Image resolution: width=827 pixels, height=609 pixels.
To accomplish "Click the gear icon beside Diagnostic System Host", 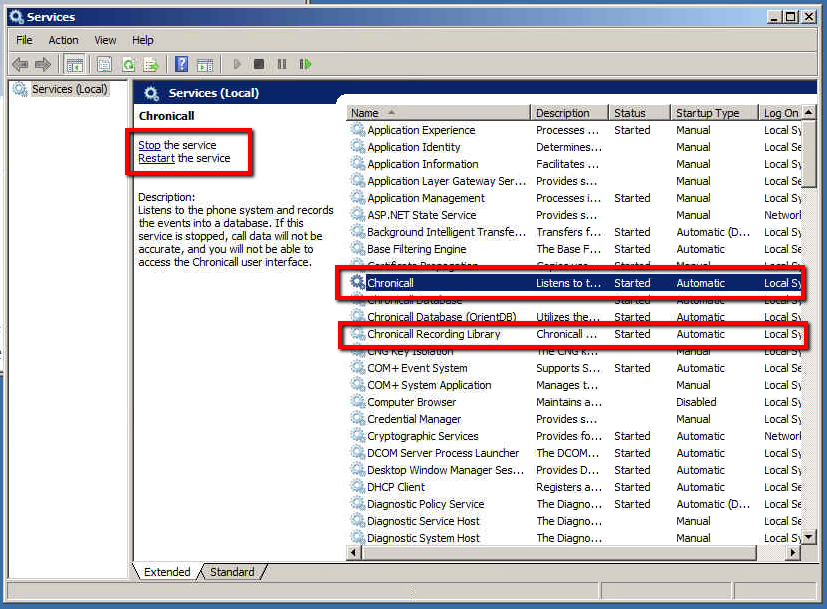I will (x=358, y=538).
